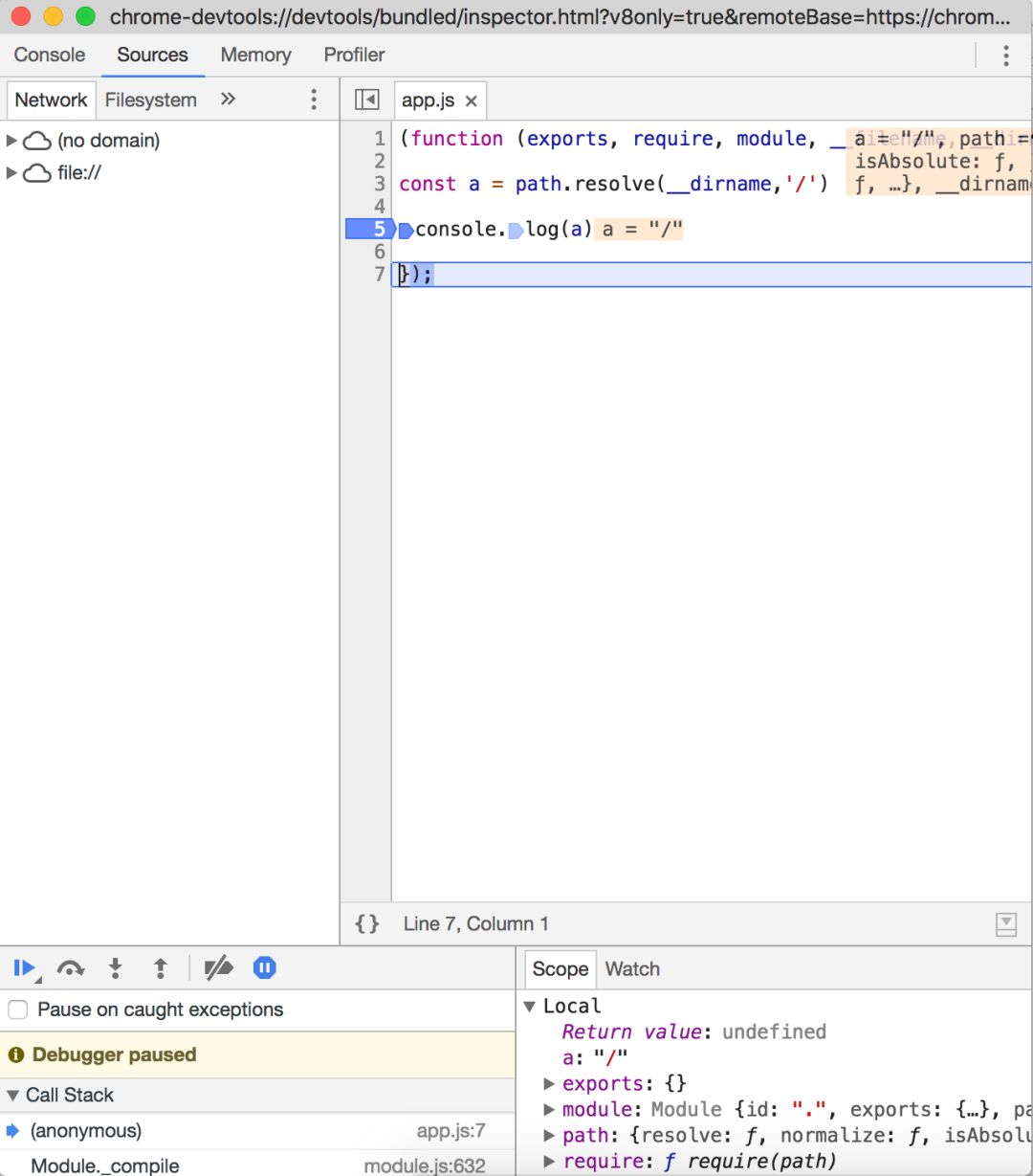This screenshot has height=1176, width=1033.
Task: Click line number 7 in gutter
Action: [x=380, y=275]
